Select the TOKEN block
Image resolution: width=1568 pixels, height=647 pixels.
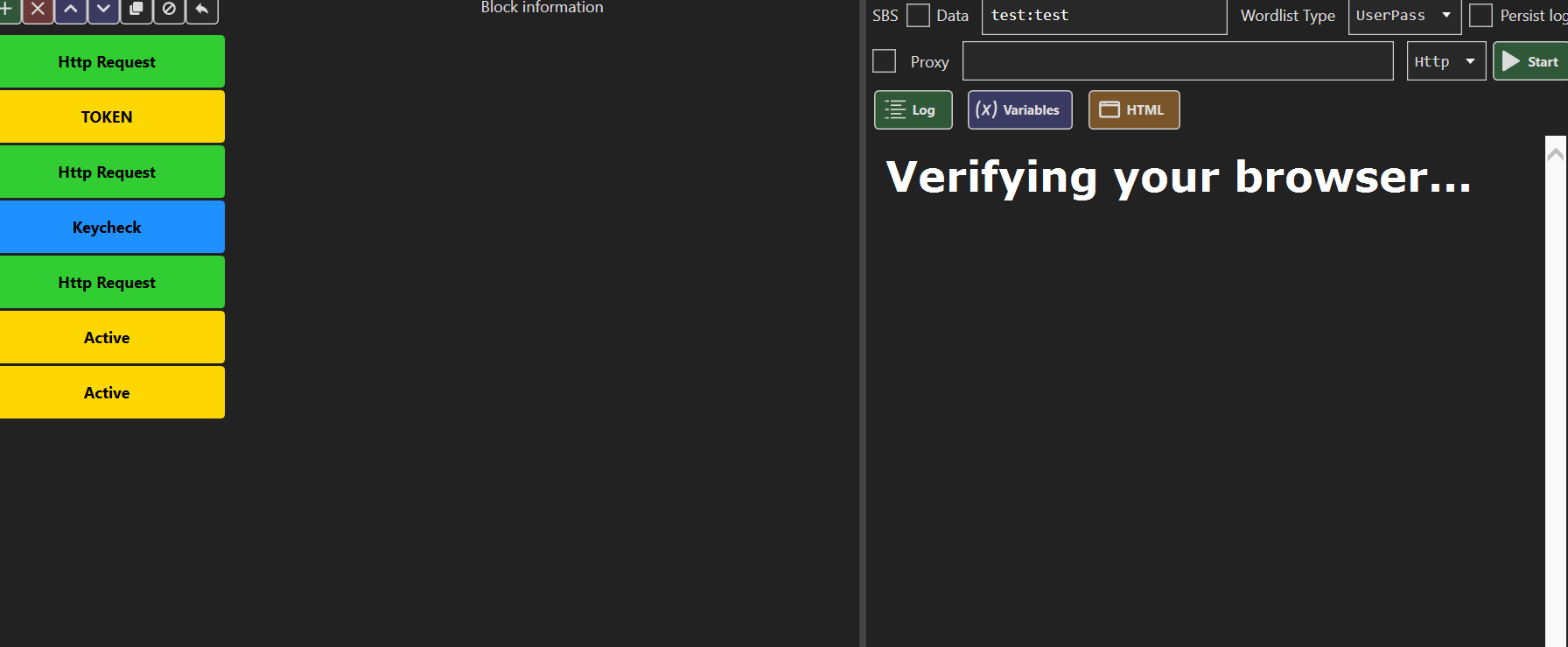pos(112,116)
